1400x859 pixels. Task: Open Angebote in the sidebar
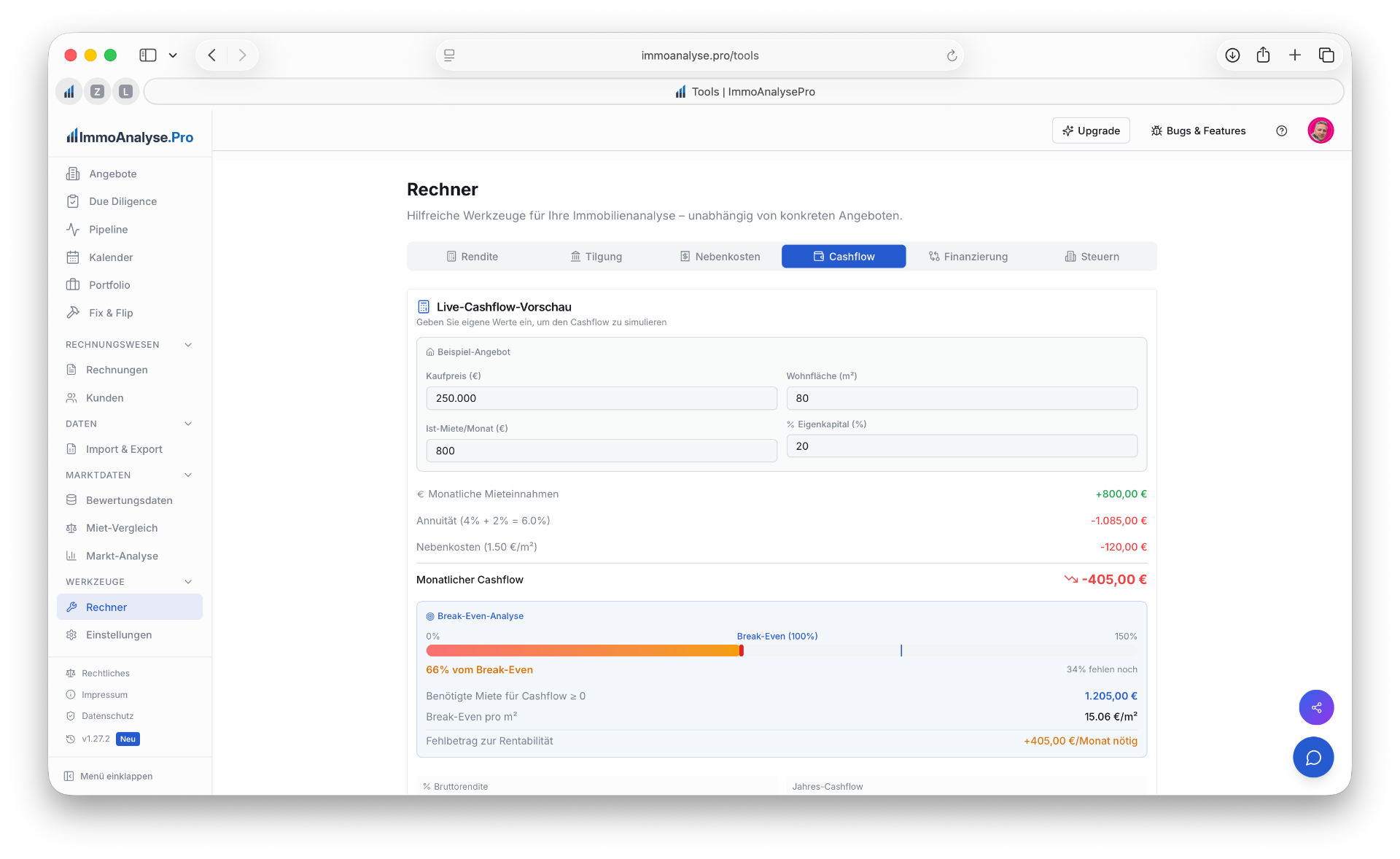[x=130, y=174]
